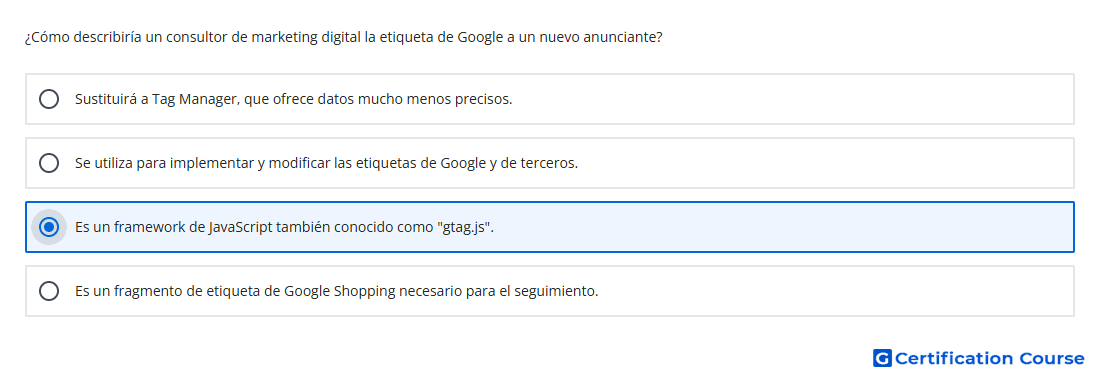Click the answer text Es un framework de JavaScript

click(285, 227)
